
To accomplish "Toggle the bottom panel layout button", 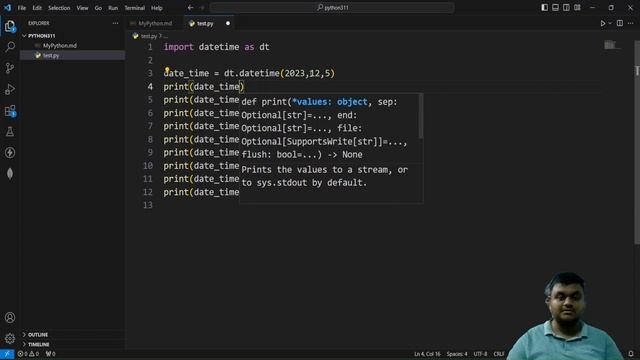I will click(x=556, y=8).
